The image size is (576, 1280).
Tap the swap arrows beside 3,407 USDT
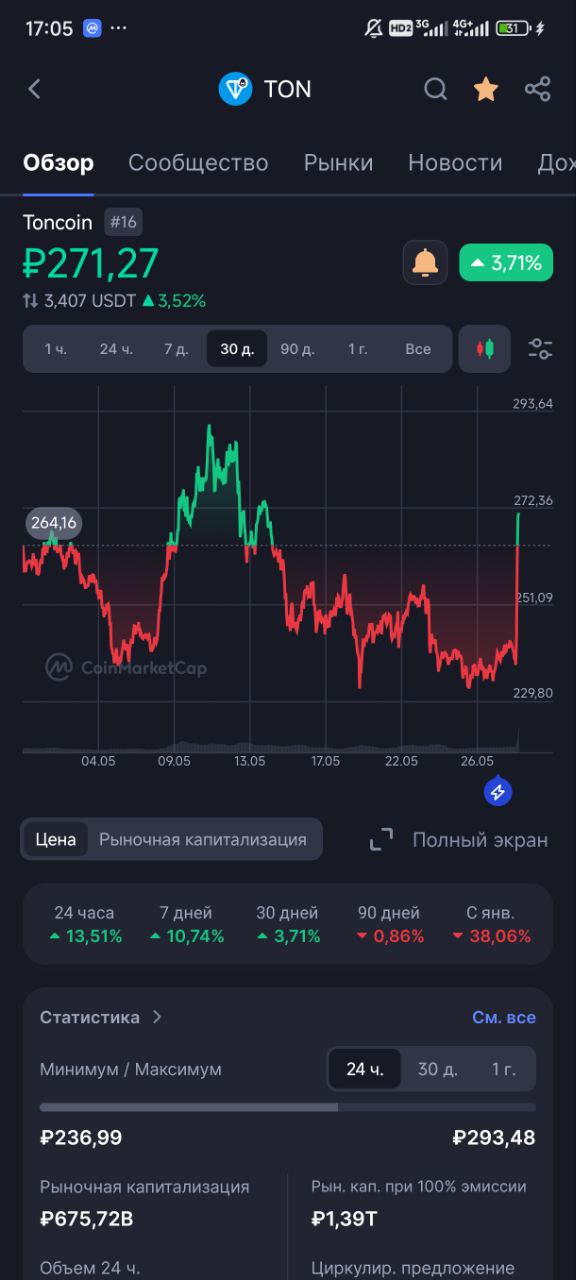(31, 300)
